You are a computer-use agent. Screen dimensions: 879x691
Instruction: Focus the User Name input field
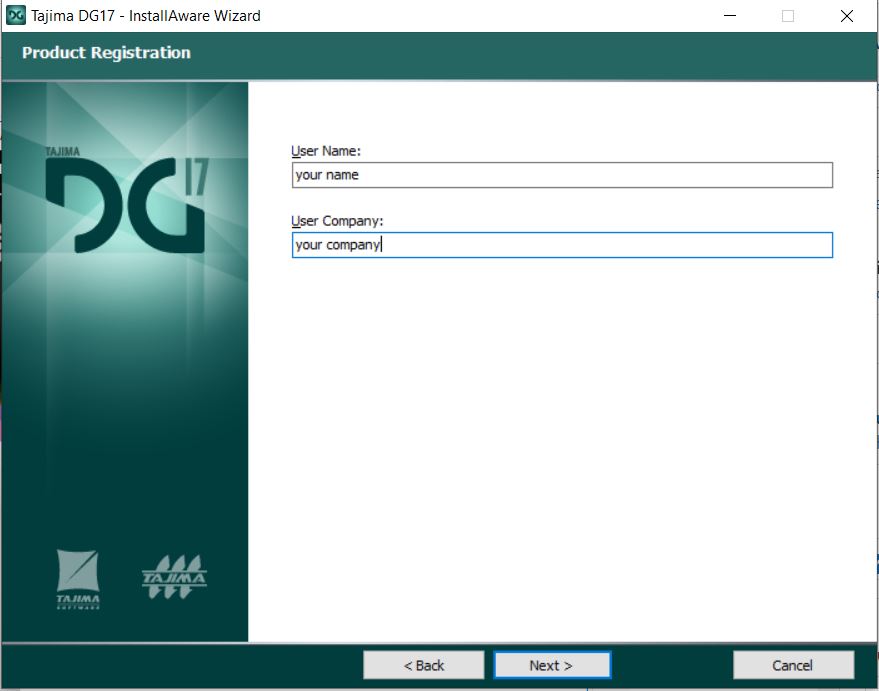(x=562, y=175)
